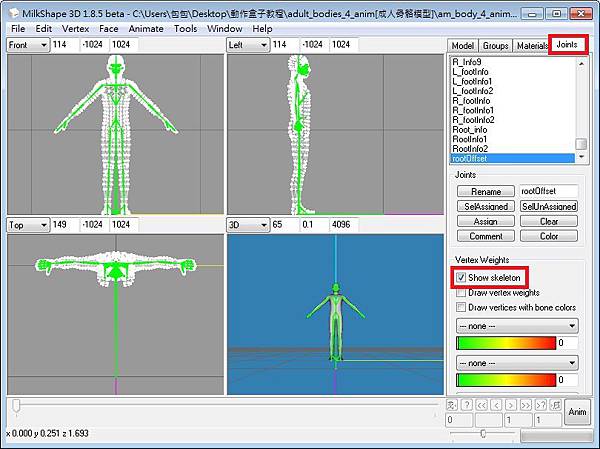Open the Tools menu

(185, 29)
